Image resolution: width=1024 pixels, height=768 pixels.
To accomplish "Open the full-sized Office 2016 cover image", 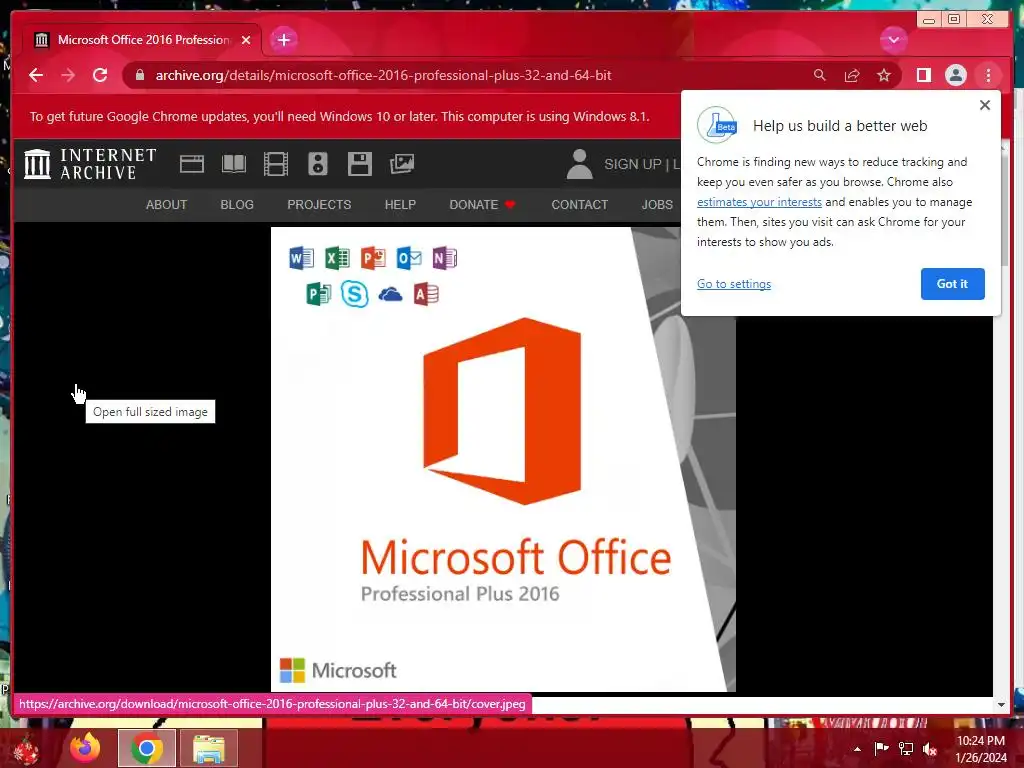I will coord(503,459).
